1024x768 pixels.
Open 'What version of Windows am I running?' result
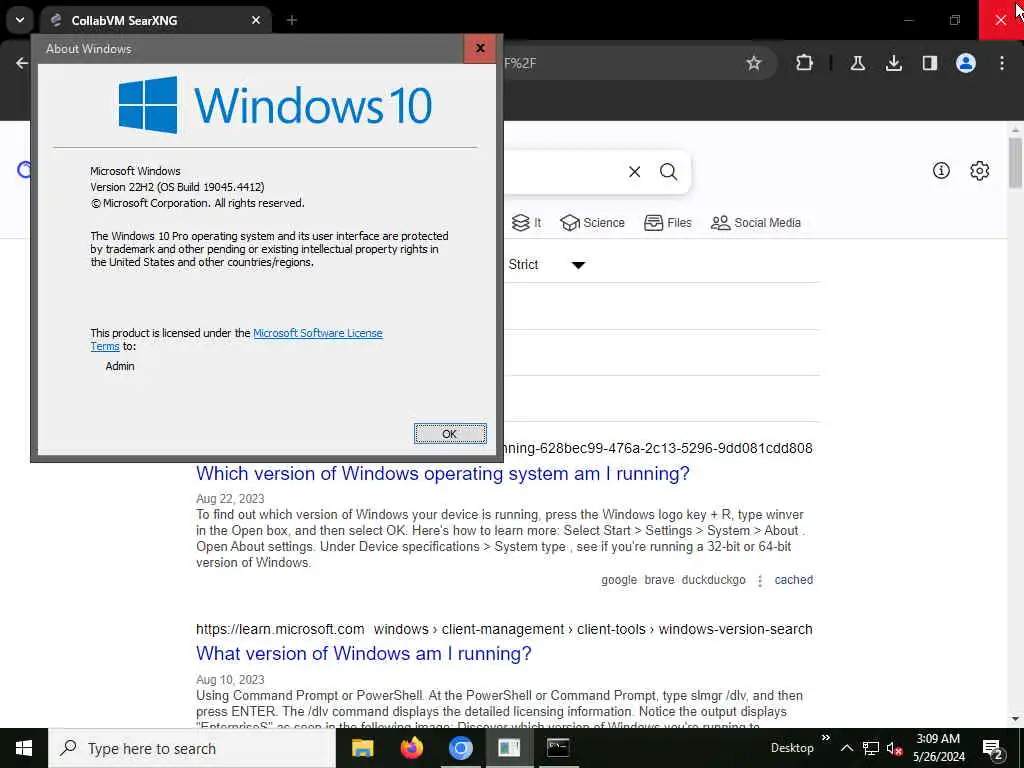point(364,653)
